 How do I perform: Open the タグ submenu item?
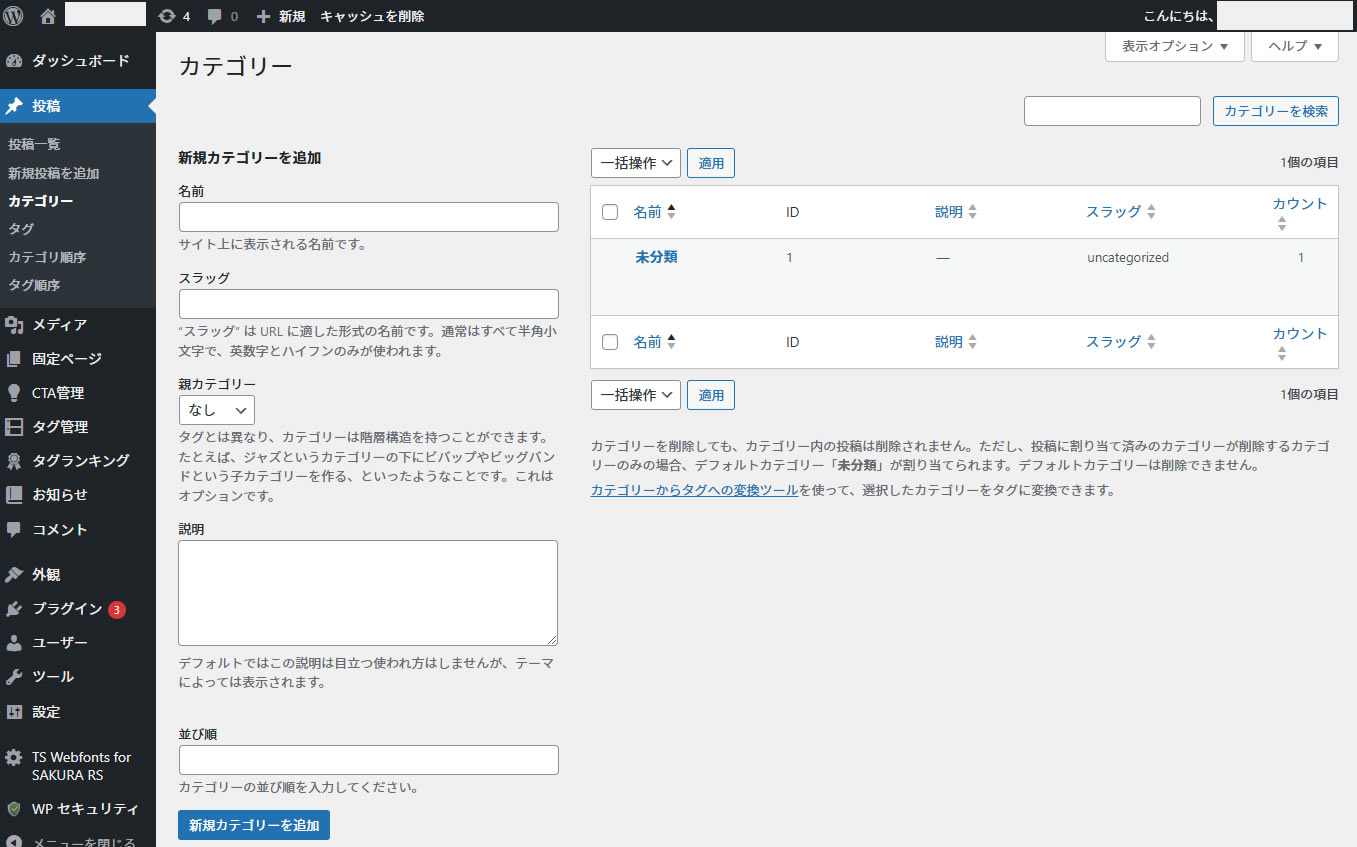[x=21, y=229]
